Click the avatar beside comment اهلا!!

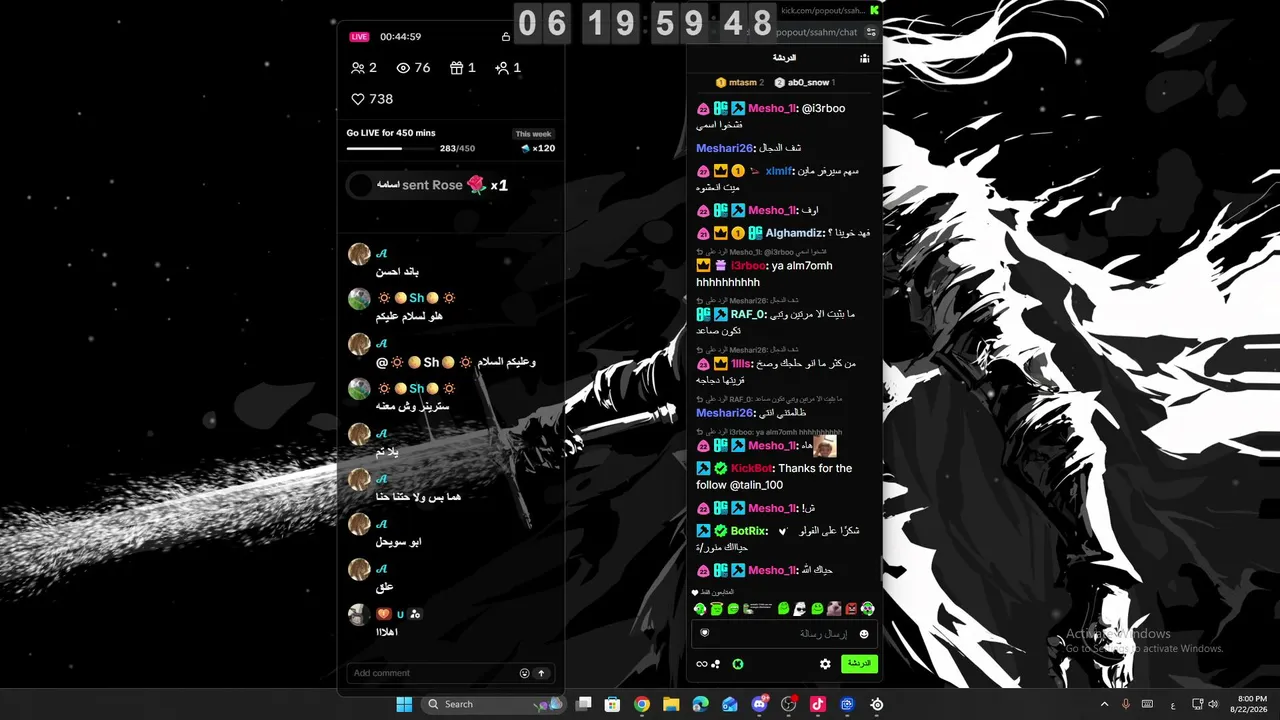click(x=359, y=614)
